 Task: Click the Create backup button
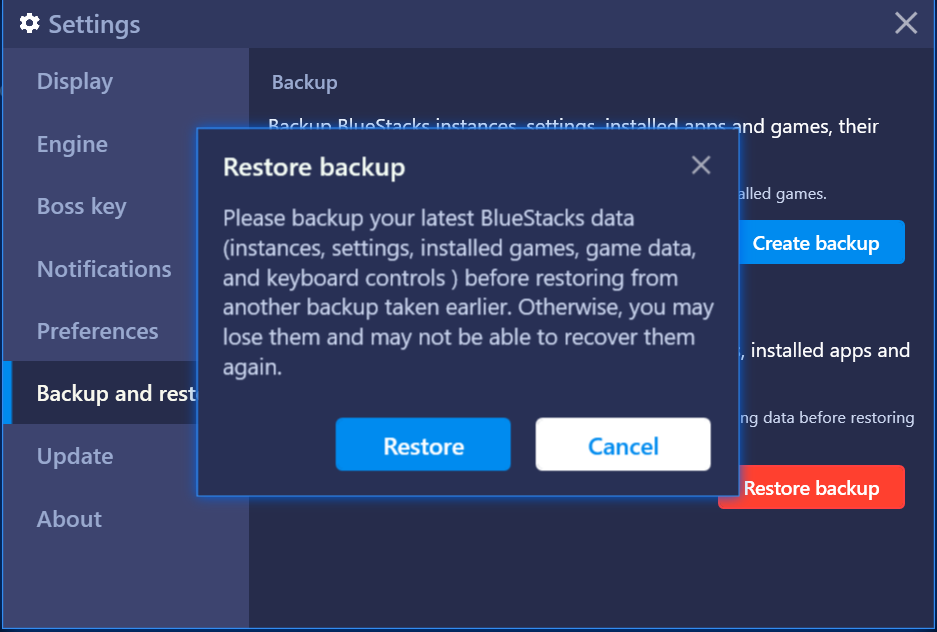[x=822, y=242]
